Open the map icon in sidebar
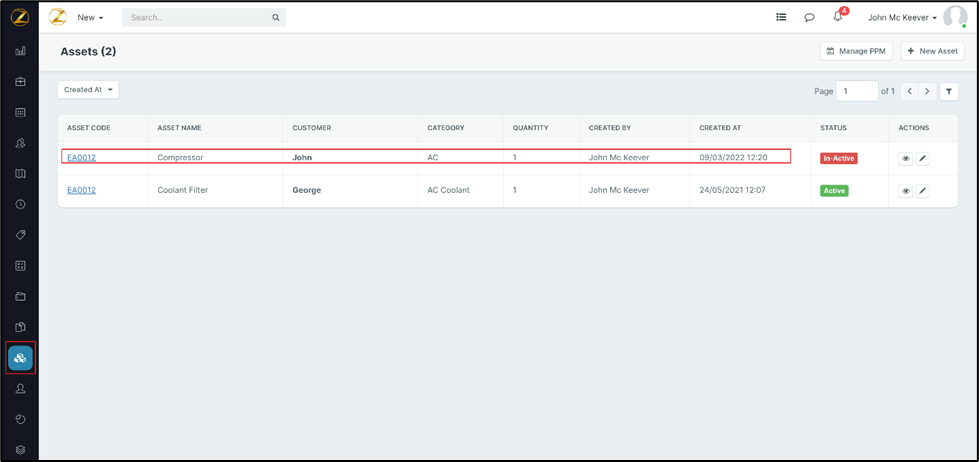The image size is (979, 462). (20, 174)
